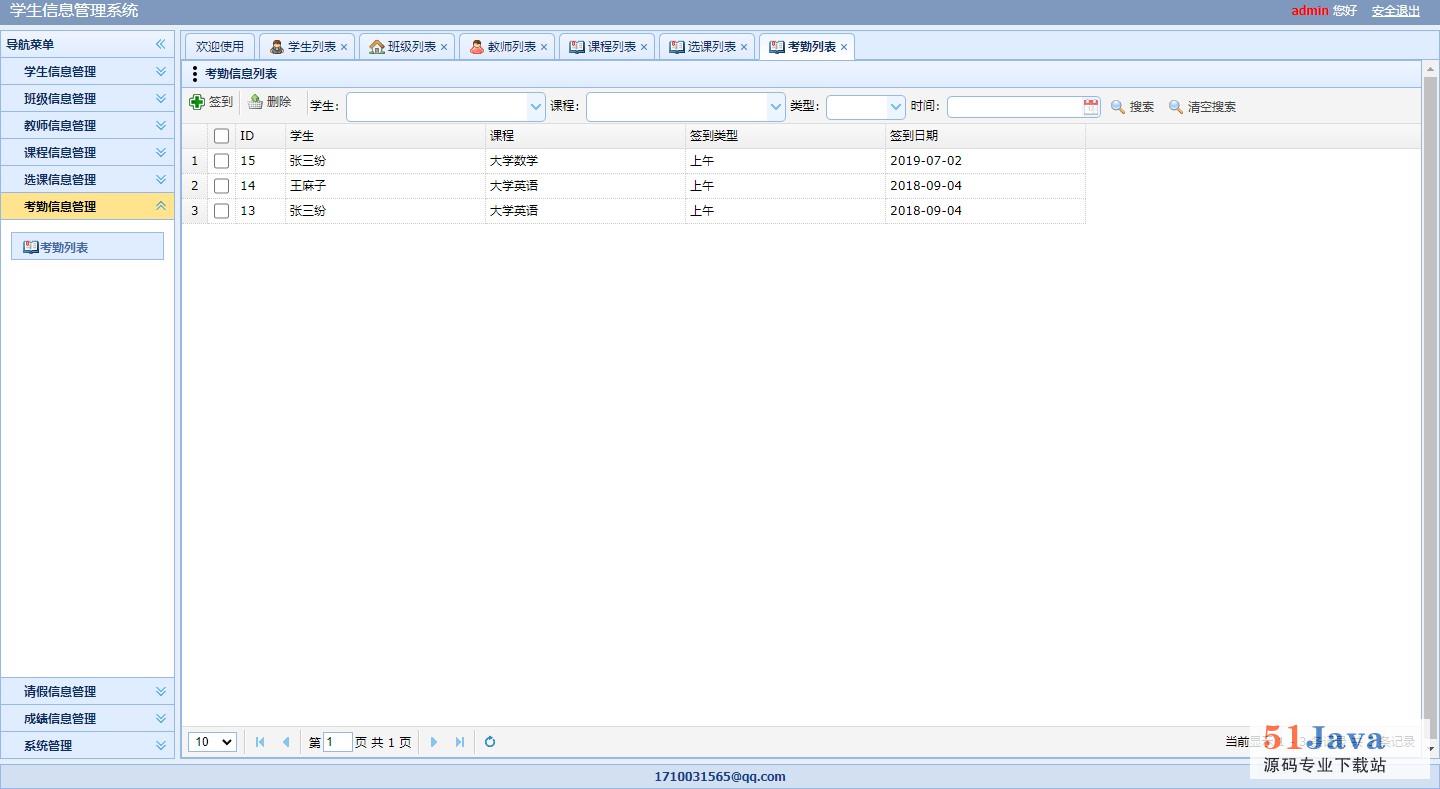1440x789 pixels.
Task: Close the 学生列表 tab
Action: (x=344, y=47)
